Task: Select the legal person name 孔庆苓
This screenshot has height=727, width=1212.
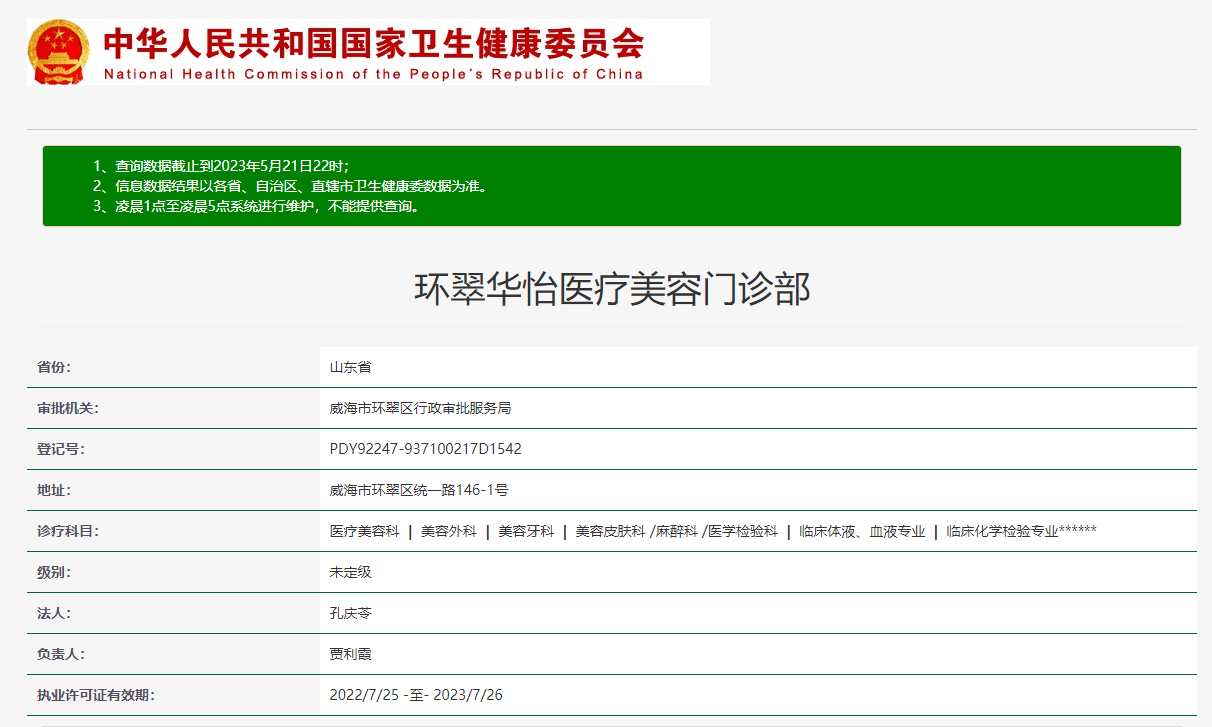Action: (x=350, y=613)
